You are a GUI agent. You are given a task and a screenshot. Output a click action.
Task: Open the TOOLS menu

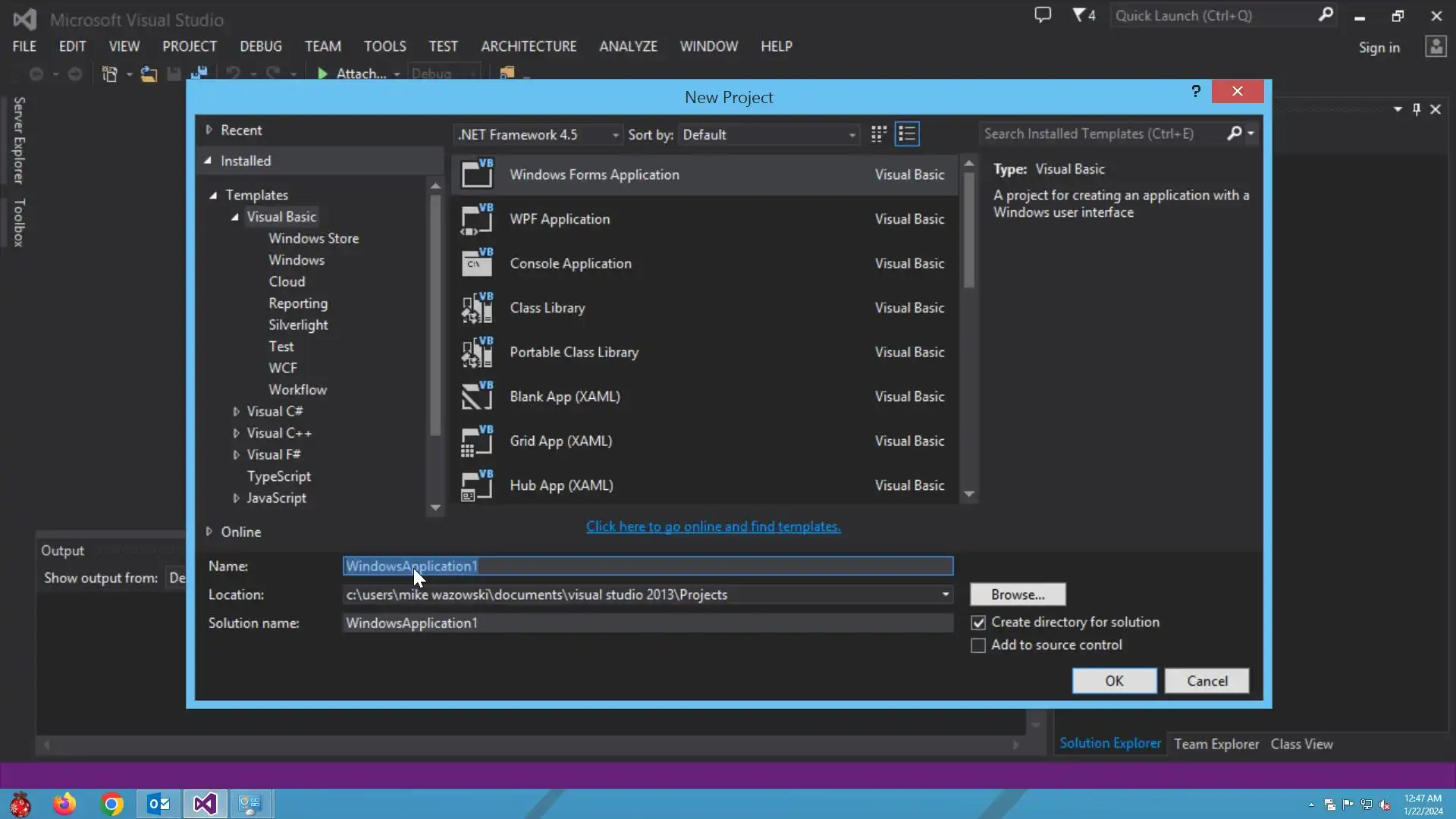tap(384, 46)
